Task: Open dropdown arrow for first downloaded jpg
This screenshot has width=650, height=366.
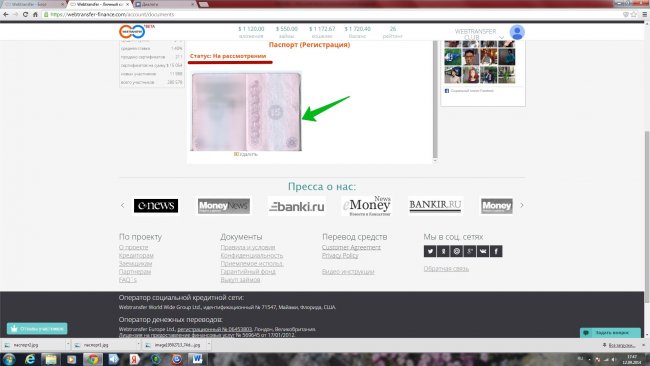Action: [x=68, y=344]
